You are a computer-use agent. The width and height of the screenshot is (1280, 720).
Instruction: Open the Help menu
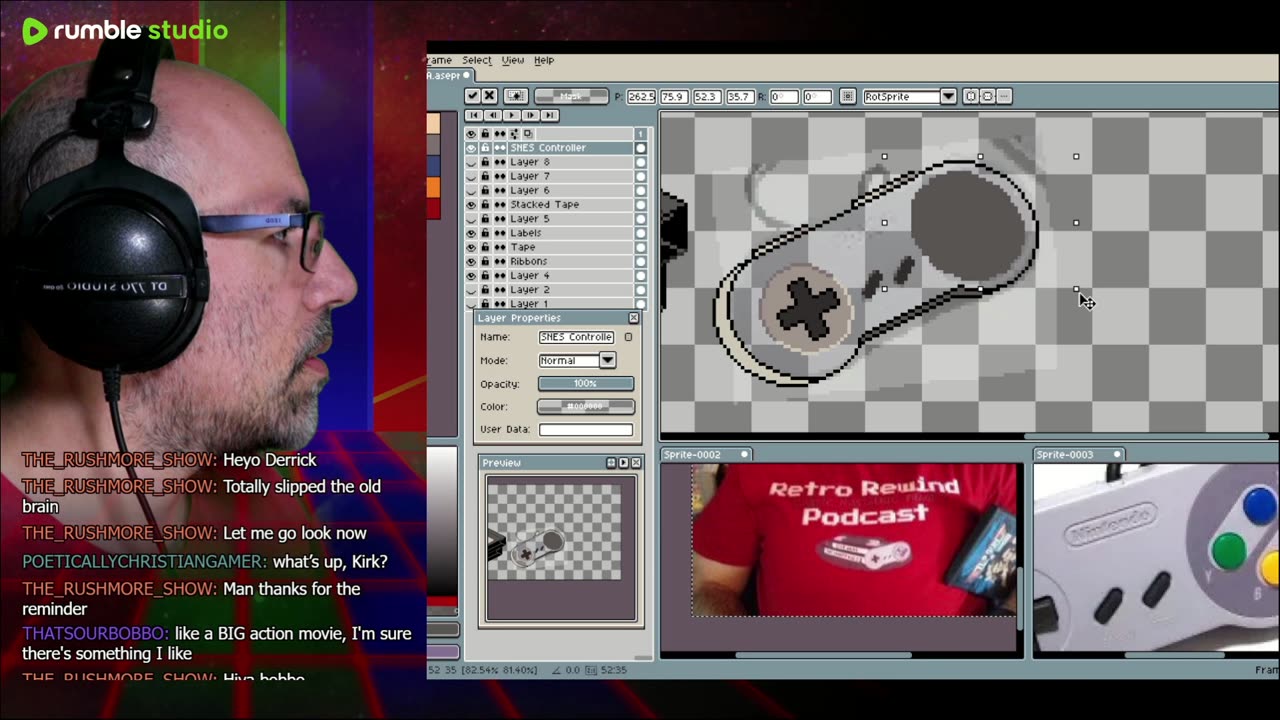(544, 60)
